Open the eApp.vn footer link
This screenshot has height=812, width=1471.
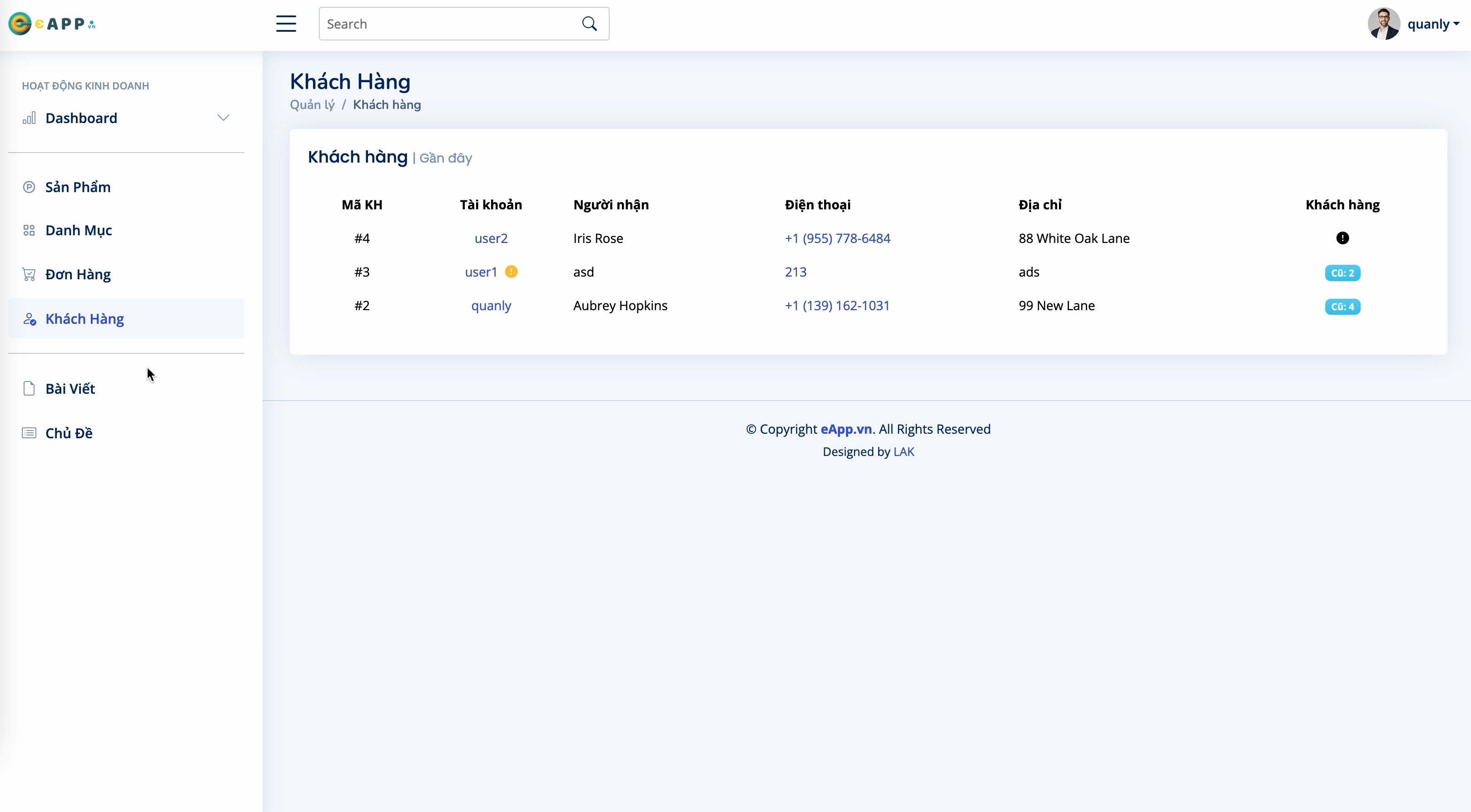(846, 430)
